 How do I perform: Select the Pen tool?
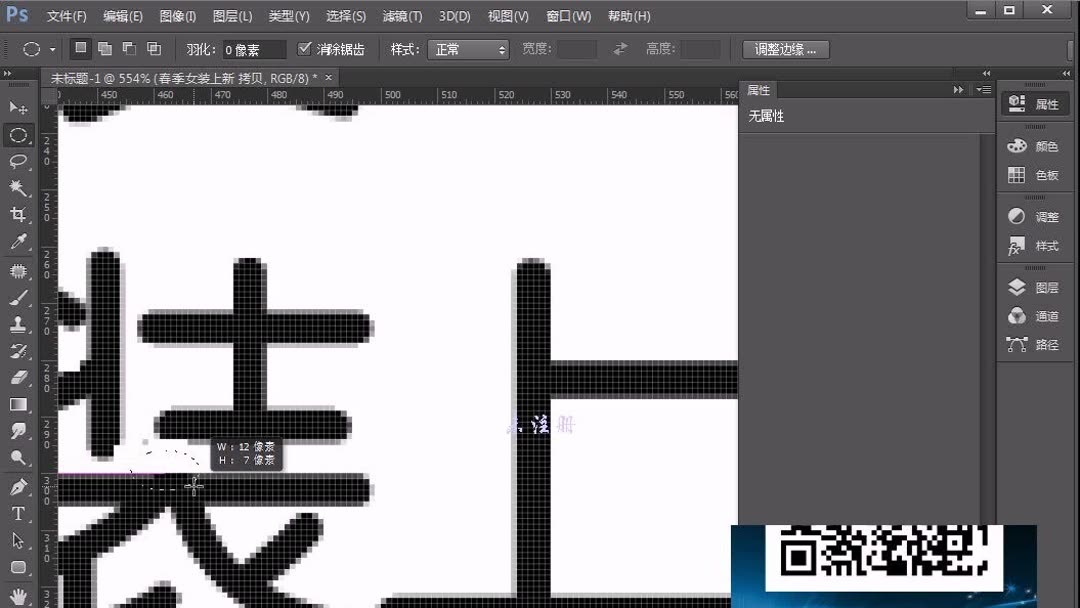pos(20,486)
